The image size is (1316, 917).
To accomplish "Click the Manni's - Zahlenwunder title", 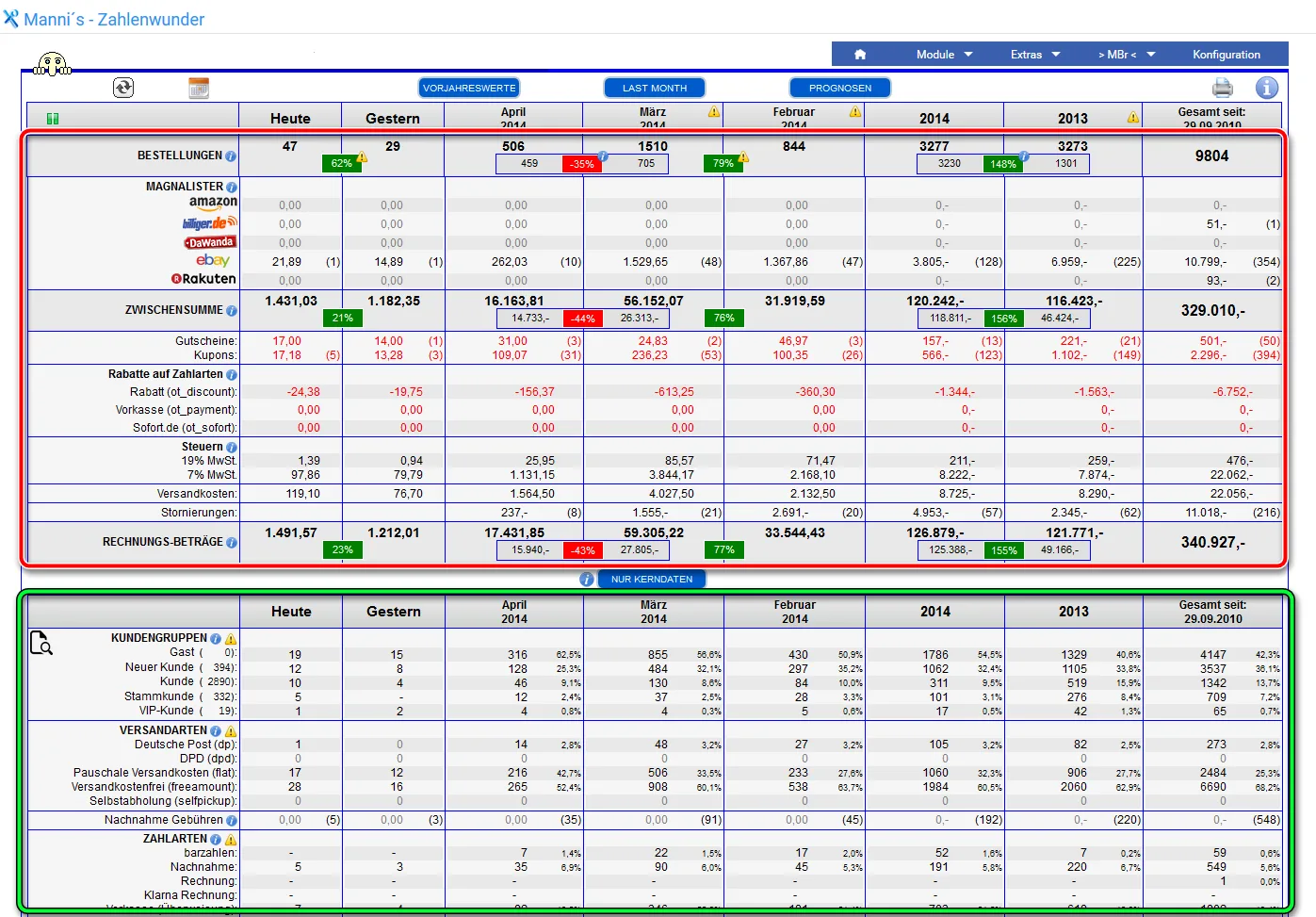I will pos(114,20).
